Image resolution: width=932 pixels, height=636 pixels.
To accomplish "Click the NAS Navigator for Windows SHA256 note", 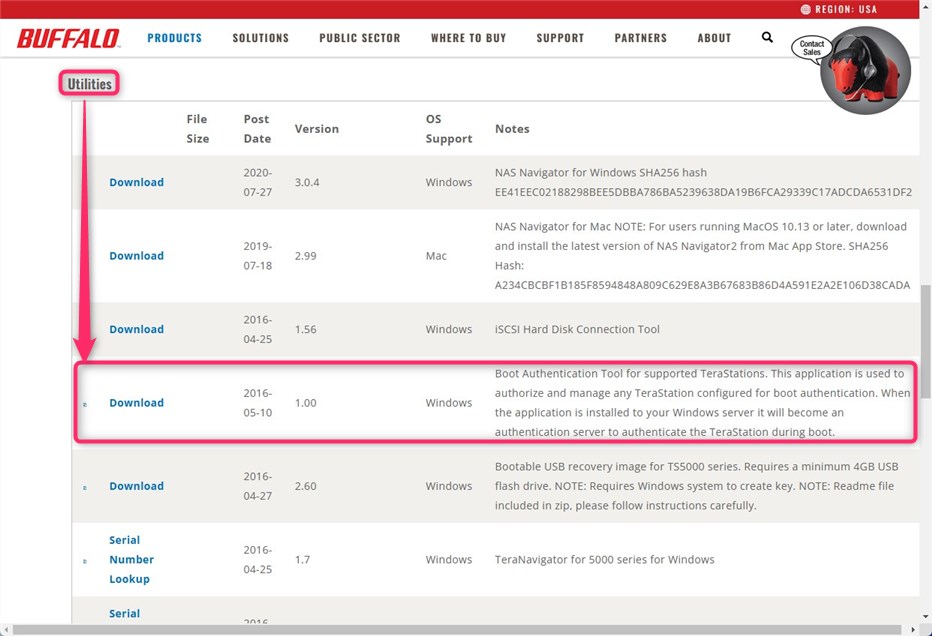I will (x=703, y=182).
